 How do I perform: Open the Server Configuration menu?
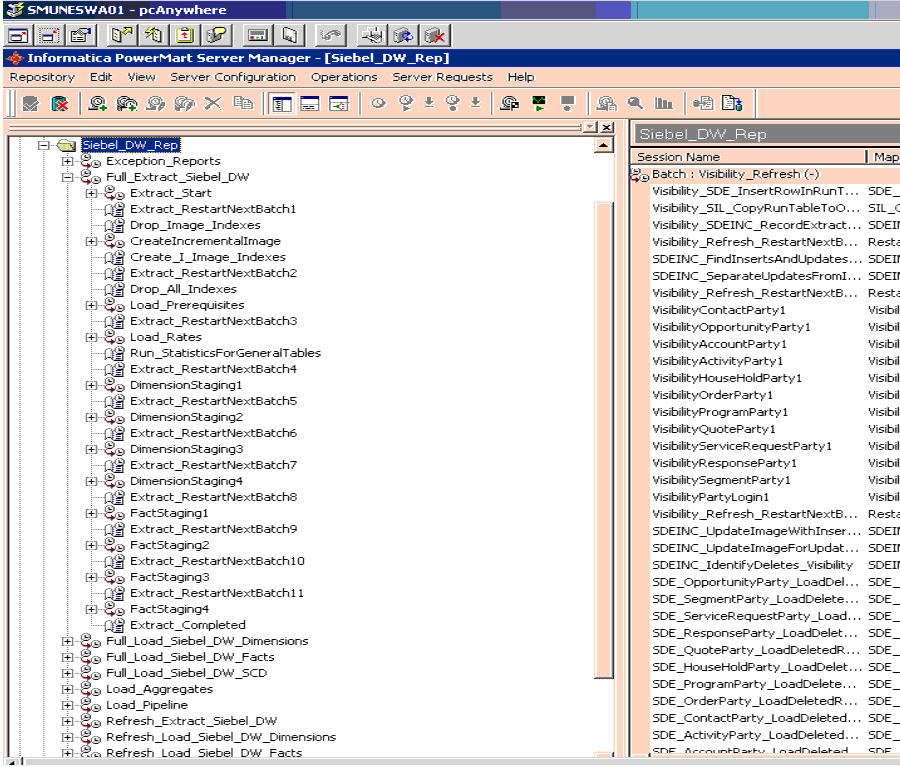point(233,77)
